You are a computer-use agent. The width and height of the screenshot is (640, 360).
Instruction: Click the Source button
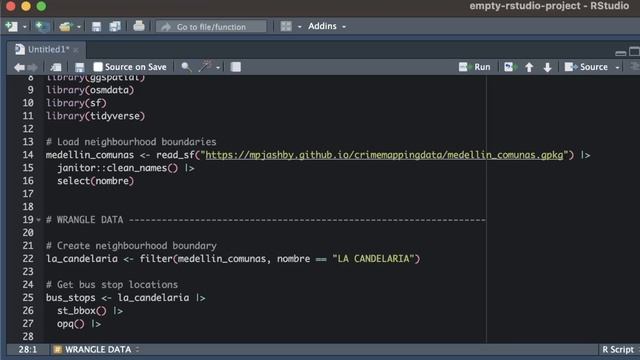pyautogui.click(x=586, y=67)
